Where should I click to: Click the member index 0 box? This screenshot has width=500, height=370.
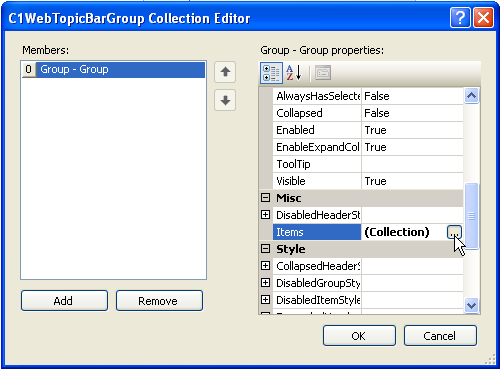pos(29,70)
